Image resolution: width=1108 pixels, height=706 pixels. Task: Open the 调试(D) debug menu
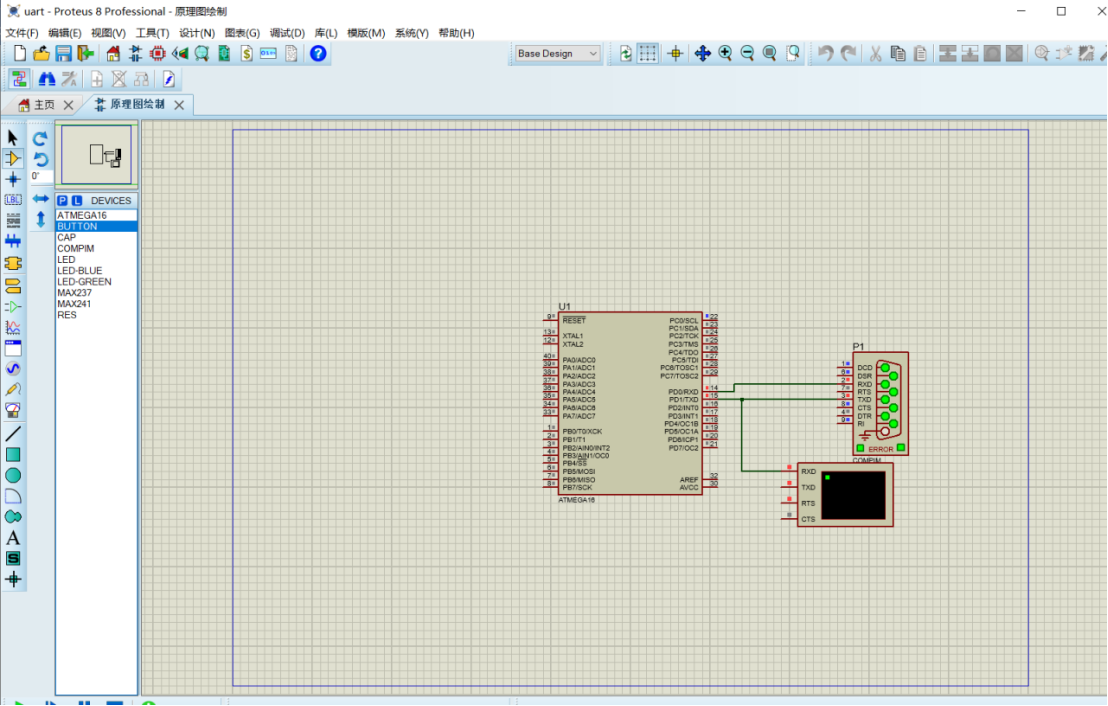[287, 33]
